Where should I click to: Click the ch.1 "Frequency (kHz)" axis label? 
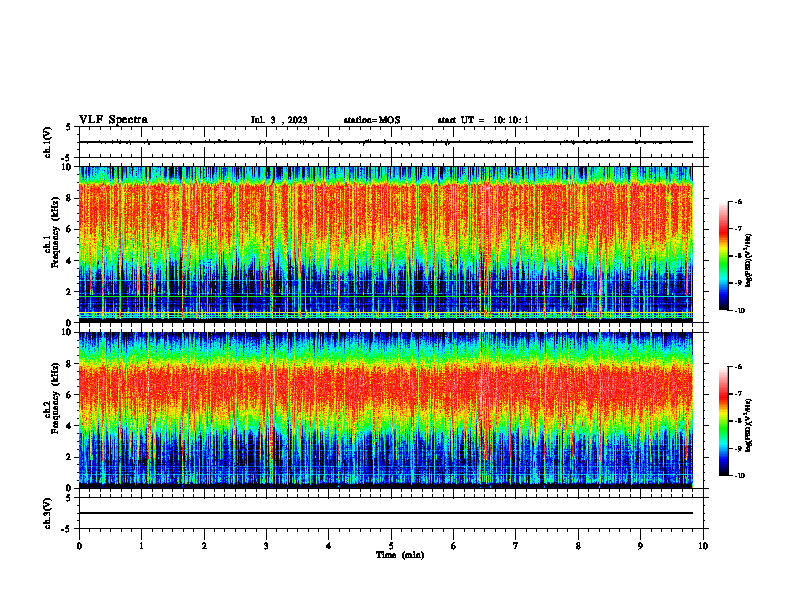coord(56,233)
